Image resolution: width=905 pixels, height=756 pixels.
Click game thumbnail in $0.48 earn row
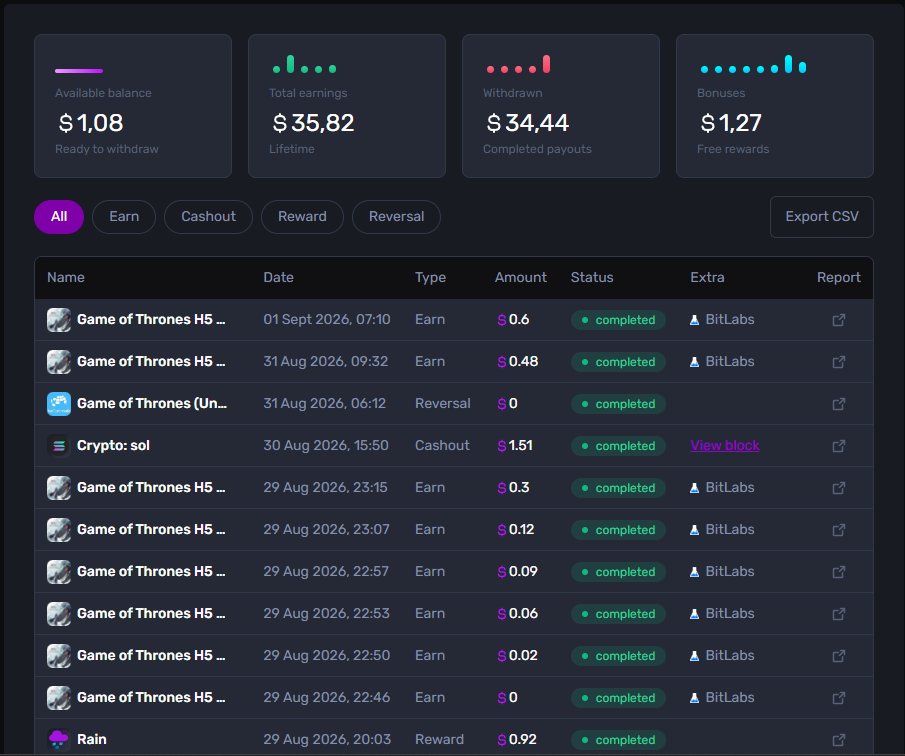coord(58,362)
